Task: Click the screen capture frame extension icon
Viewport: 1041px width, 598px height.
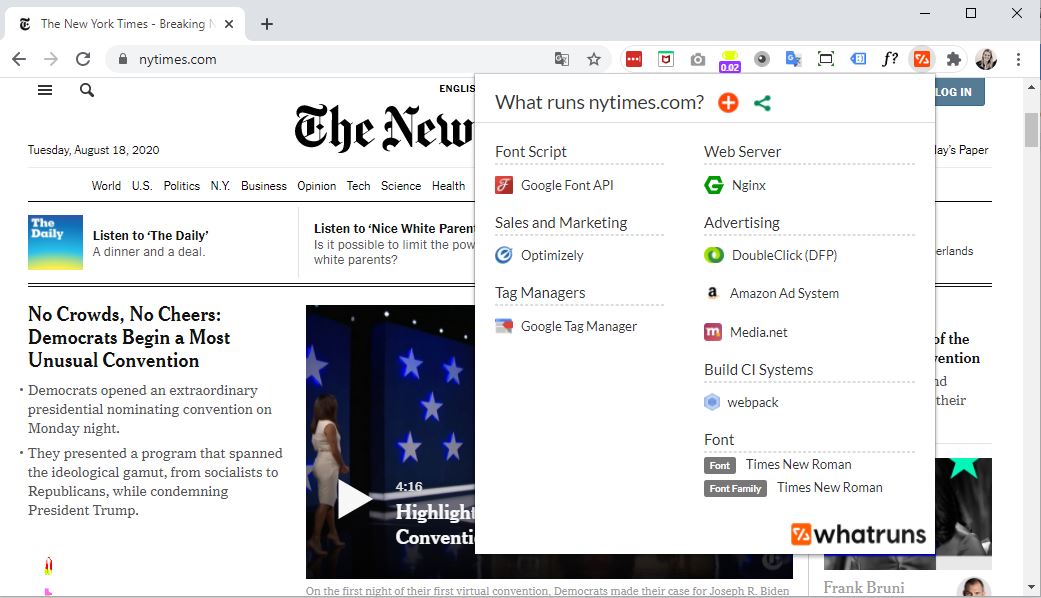Action: point(825,59)
